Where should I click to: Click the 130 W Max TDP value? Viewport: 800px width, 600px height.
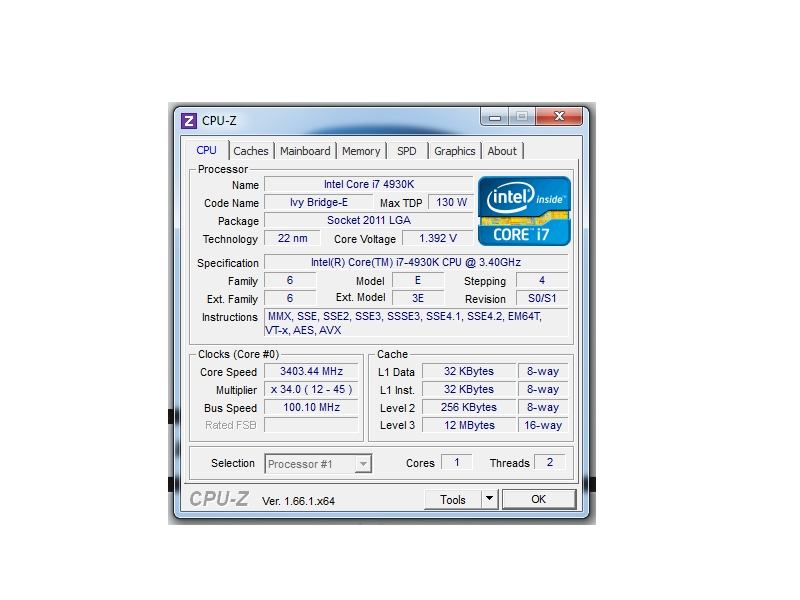point(451,202)
